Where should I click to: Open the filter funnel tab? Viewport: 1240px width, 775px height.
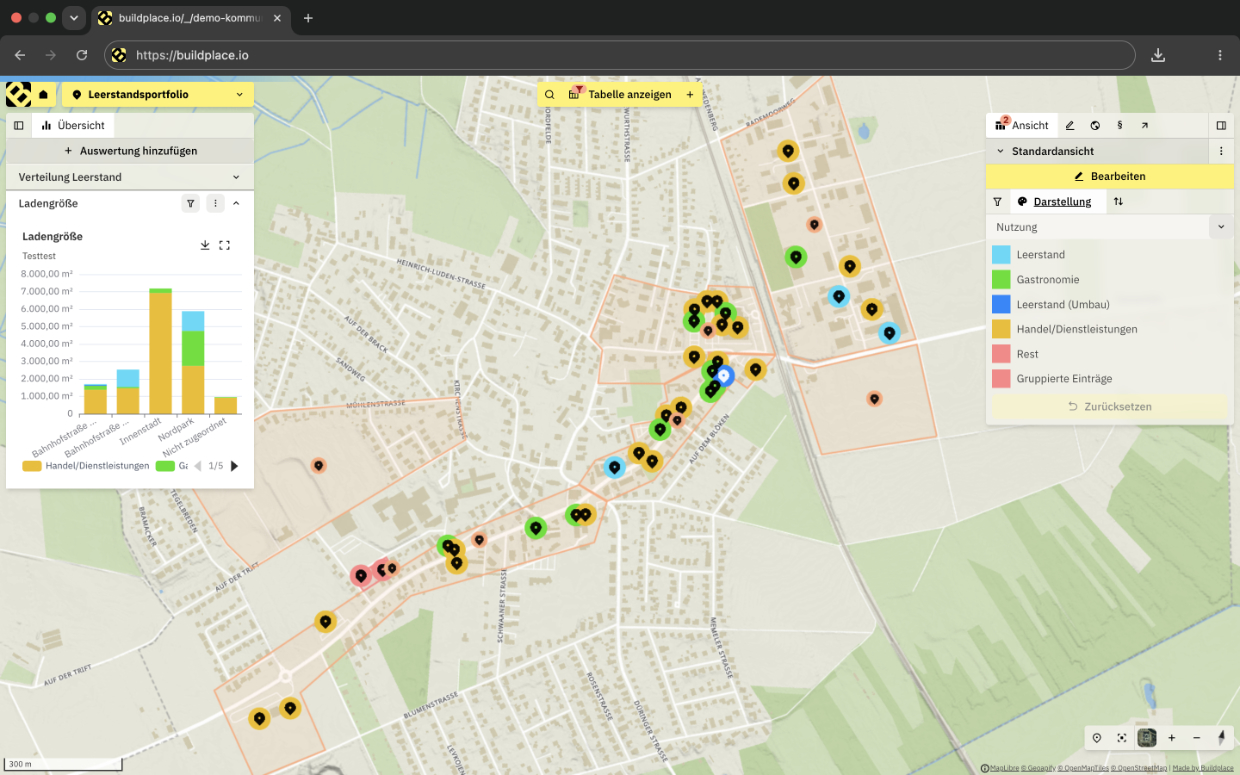[x=997, y=202]
